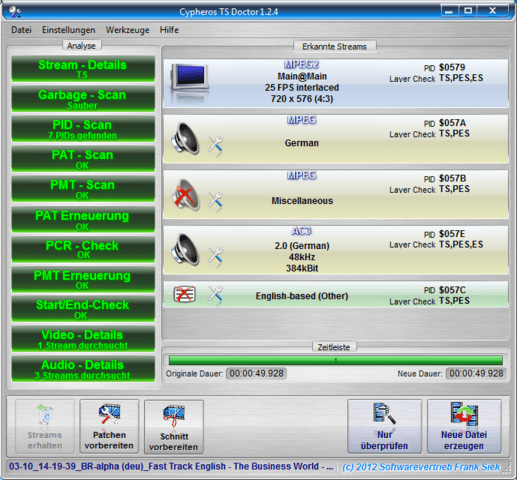Open wrench tools for AC3 2.0 stream

pos(215,256)
